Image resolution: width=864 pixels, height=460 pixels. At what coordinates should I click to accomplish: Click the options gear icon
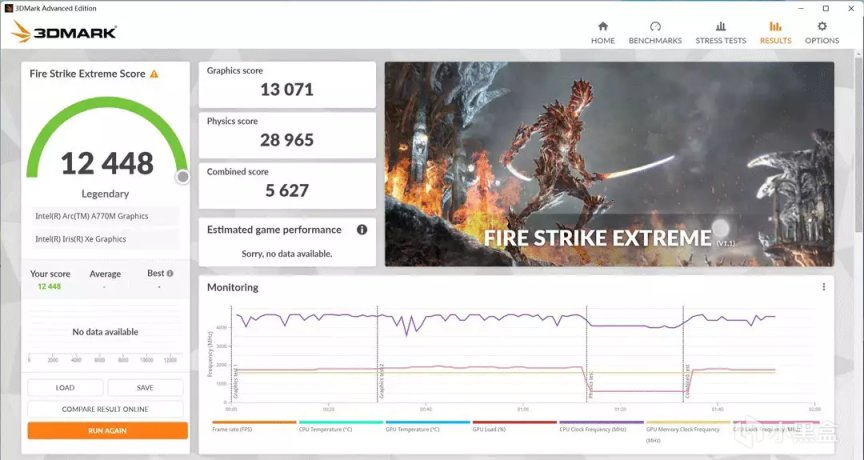click(x=822, y=26)
